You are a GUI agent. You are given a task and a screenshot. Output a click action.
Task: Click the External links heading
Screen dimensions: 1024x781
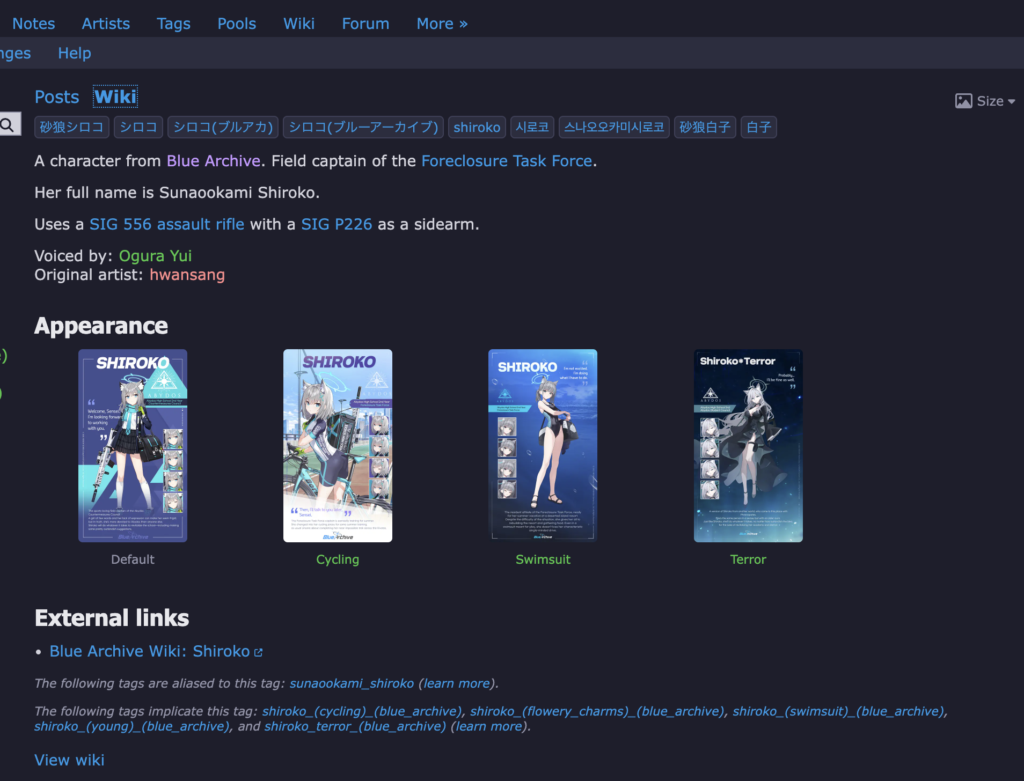coord(112,618)
